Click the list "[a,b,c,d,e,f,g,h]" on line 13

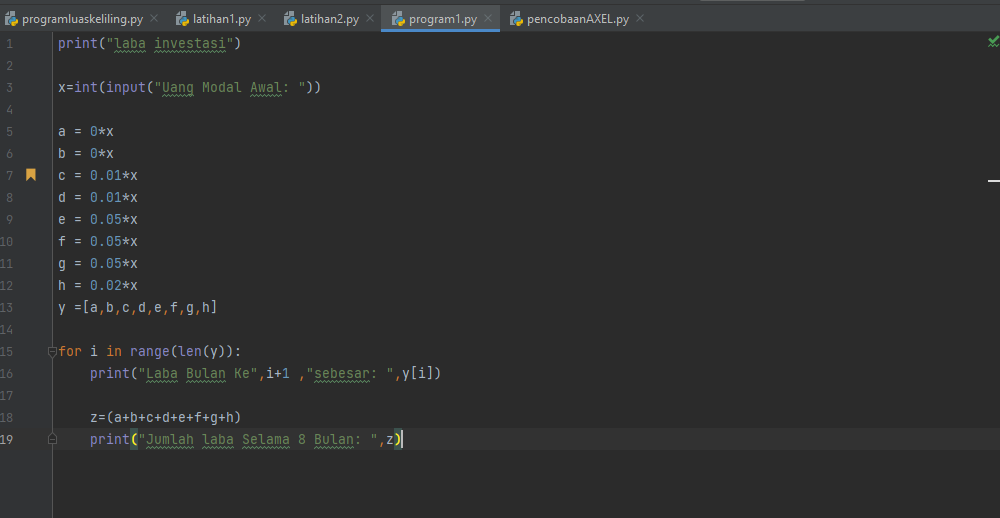(150, 307)
